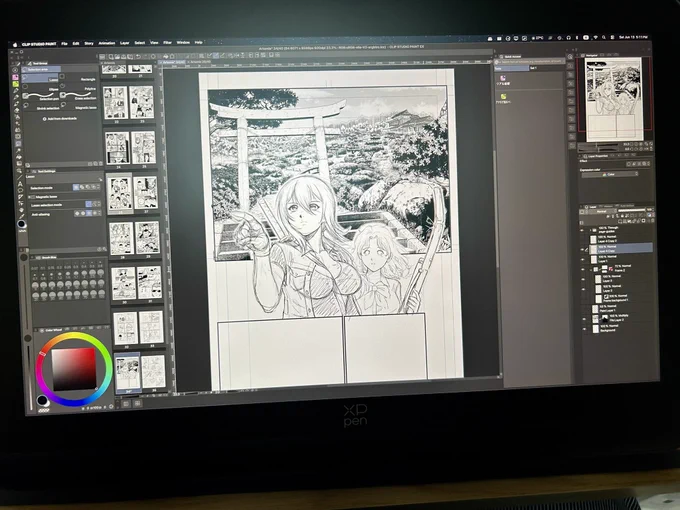This screenshot has width=680, height=510.
Task: Expand the page guides layer folder
Action: (x=590, y=230)
